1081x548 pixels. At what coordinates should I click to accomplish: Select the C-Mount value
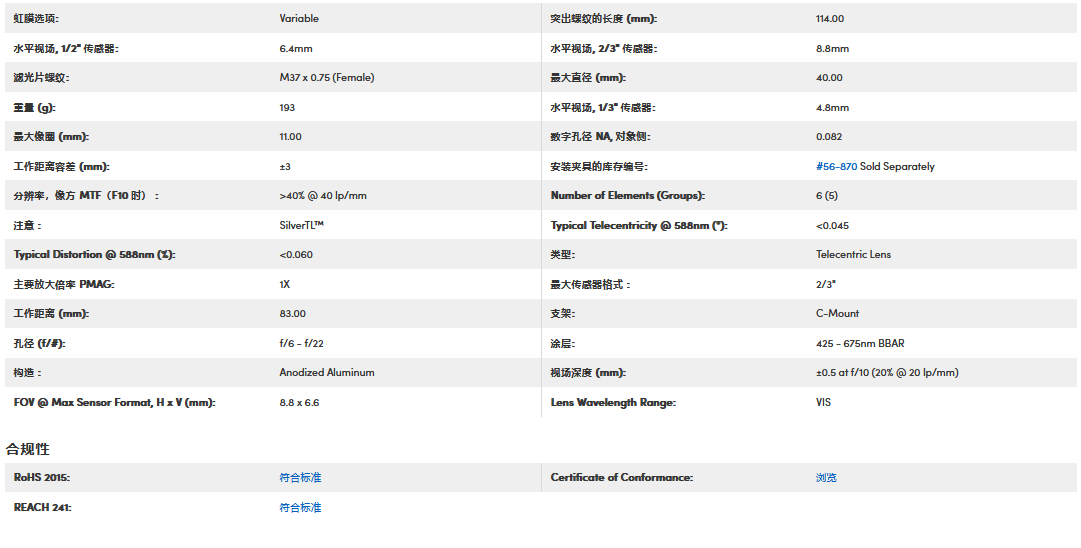pyautogui.click(x=837, y=314)
